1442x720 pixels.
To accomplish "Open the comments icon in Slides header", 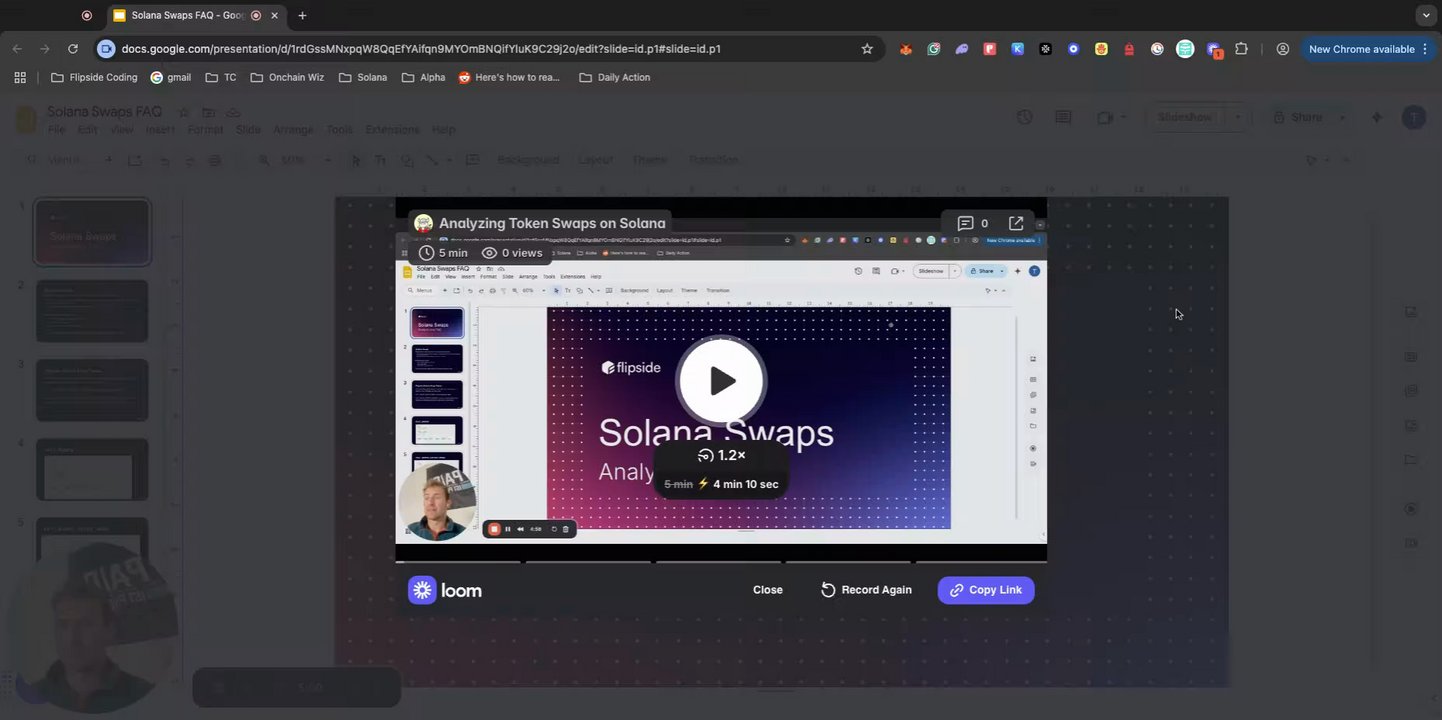I will tap(1063, 117).
